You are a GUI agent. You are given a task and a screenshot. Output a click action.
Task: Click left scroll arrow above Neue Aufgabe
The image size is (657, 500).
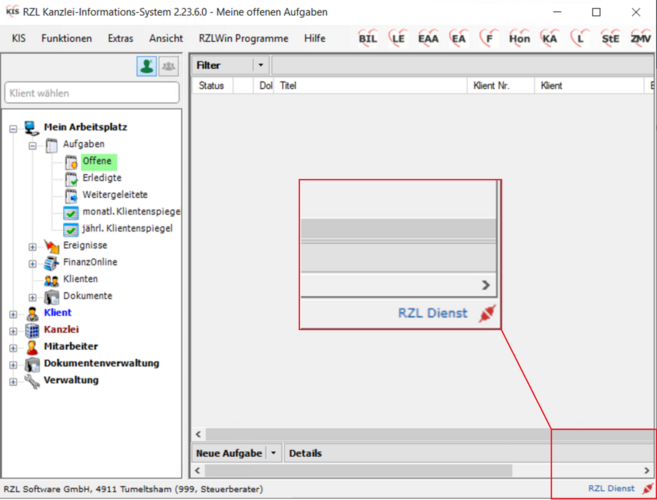click(x=197, y=435)
